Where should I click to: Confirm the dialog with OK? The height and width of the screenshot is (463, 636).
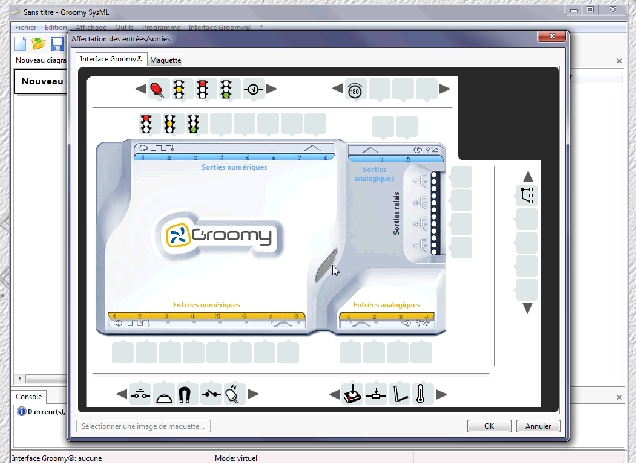489,426
